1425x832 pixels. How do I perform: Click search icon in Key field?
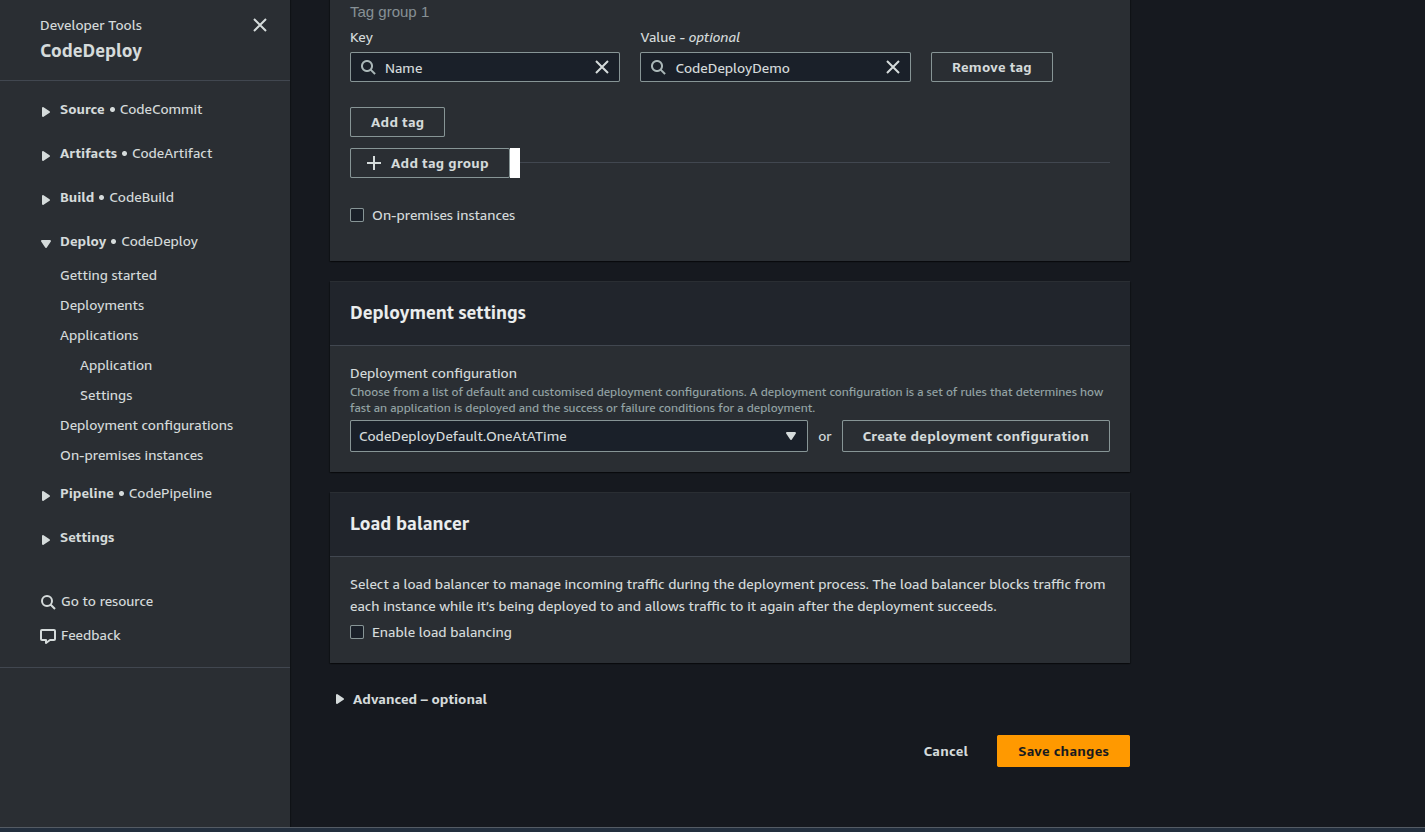[367, 68]
